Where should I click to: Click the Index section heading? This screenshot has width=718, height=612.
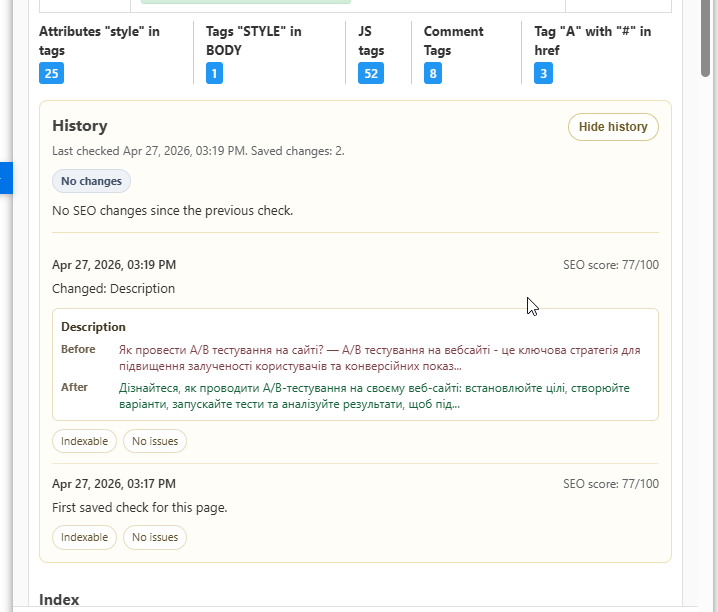point(59,599)
